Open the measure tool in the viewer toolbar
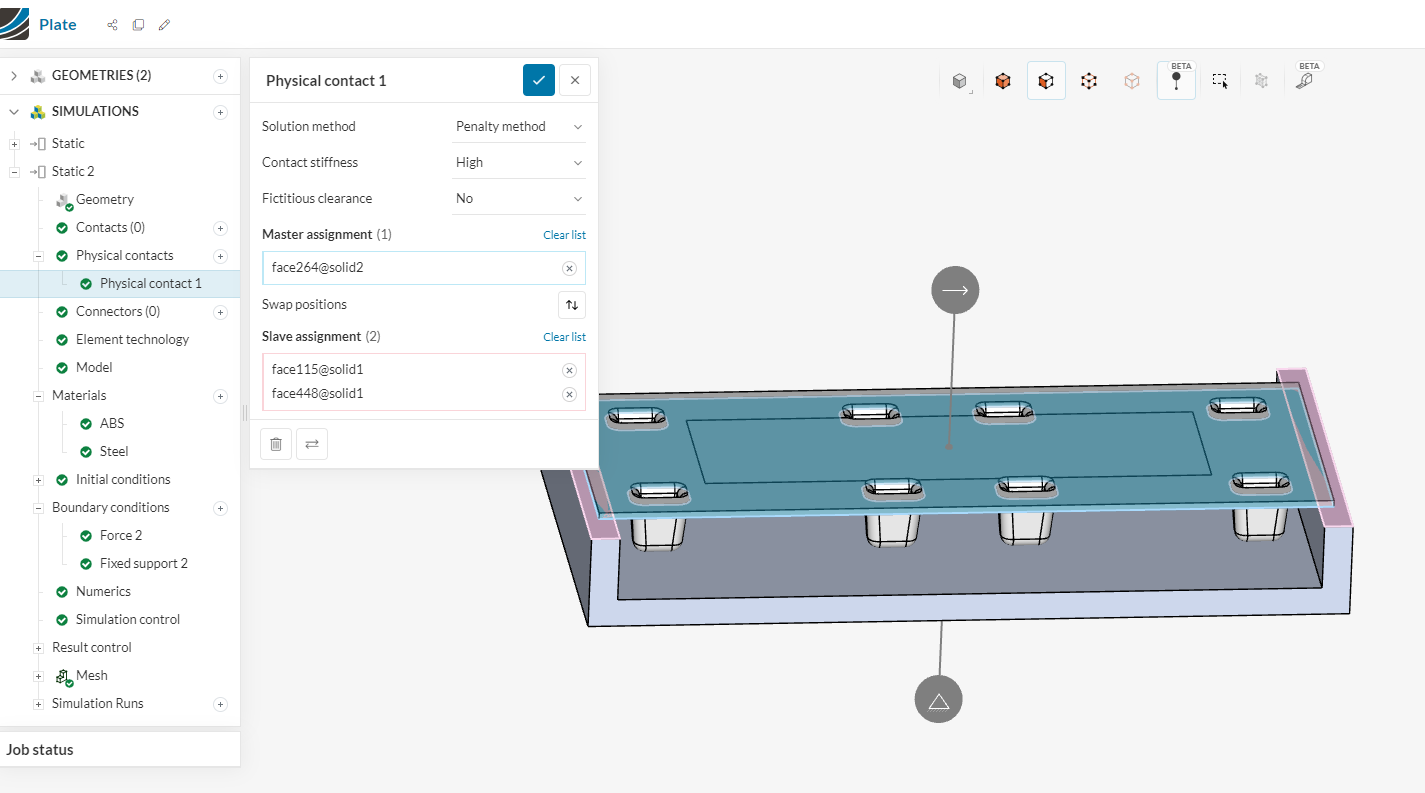Image resolution: width=1425 pixels, height=793 pixels. point(1304,81)
